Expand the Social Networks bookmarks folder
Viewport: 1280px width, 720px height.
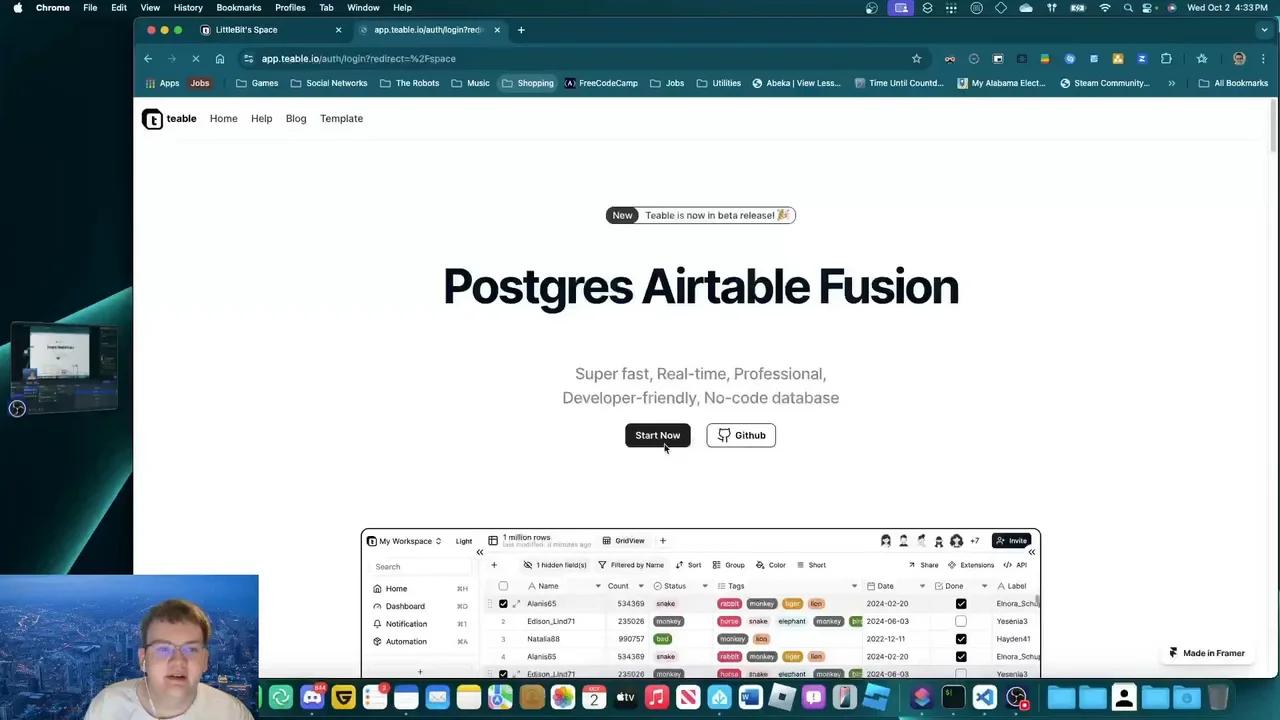(328, 83)
